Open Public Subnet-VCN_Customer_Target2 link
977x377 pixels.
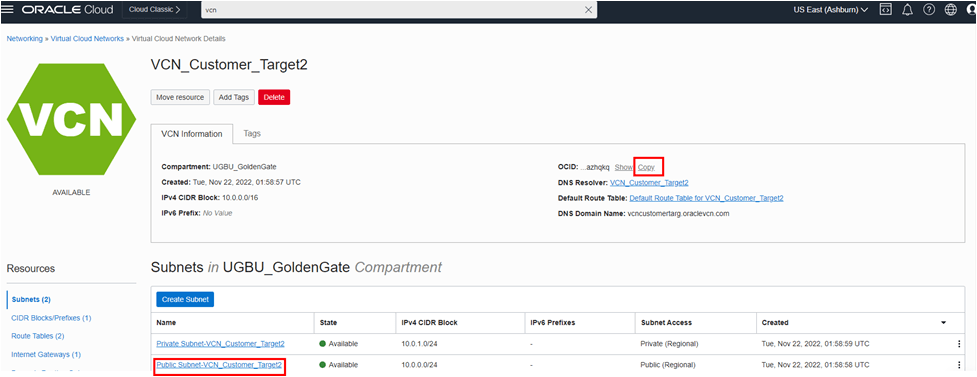coord(219,365)
